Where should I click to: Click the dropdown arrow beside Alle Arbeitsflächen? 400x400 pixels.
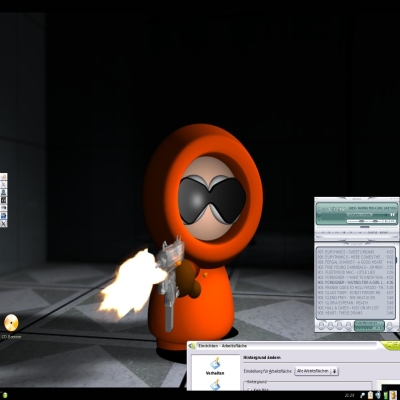(335, 371)
